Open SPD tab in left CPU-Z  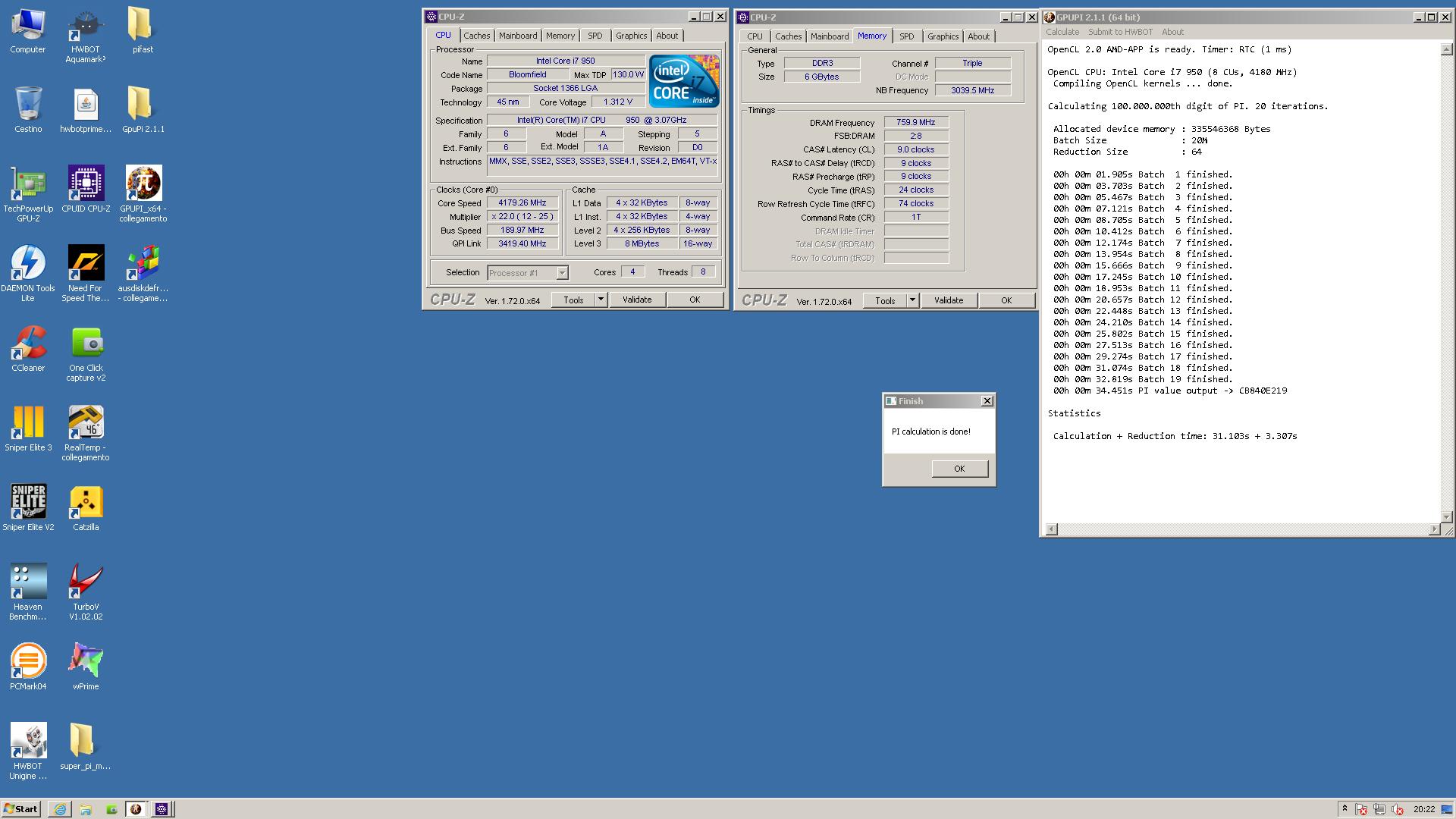[x=595, y=36]
